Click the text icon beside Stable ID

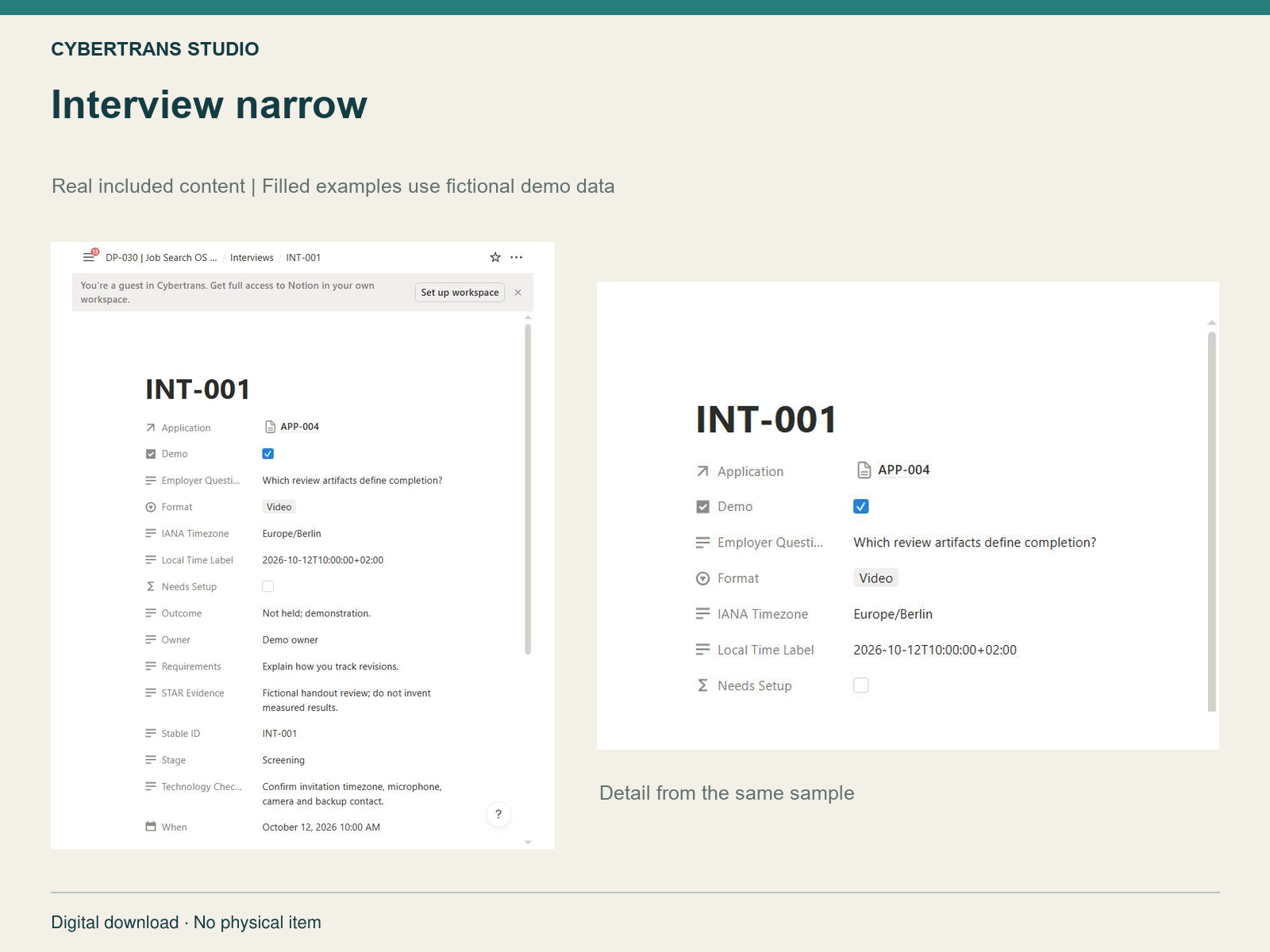(151, 734)
